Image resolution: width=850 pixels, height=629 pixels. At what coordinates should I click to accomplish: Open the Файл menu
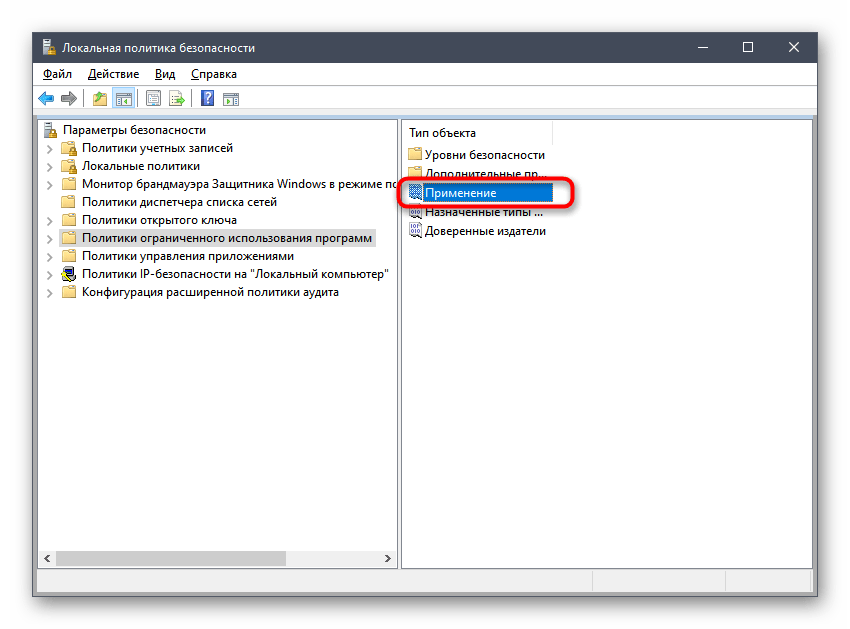point(57,74)
